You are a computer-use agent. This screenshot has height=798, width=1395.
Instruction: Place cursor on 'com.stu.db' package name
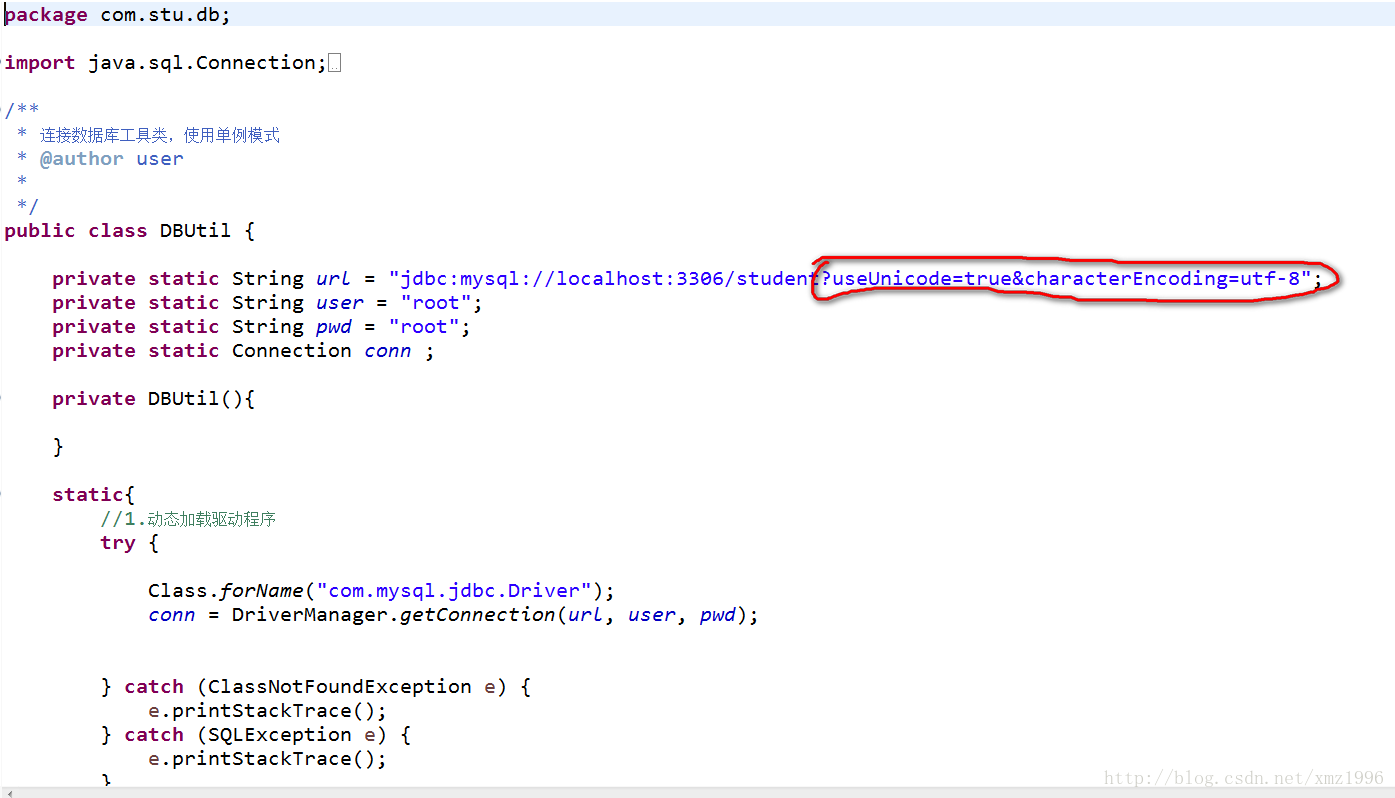(161, 15)
